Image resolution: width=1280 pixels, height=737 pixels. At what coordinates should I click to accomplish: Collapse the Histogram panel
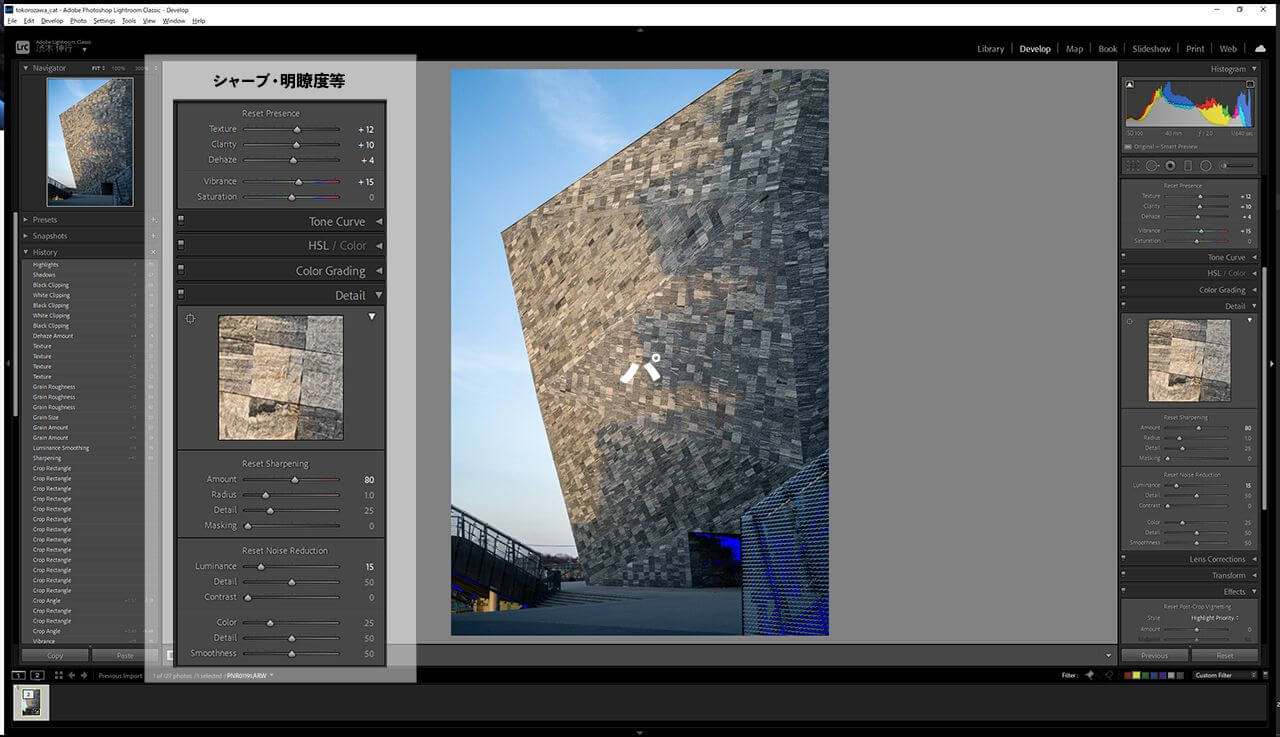point(1254,69)
